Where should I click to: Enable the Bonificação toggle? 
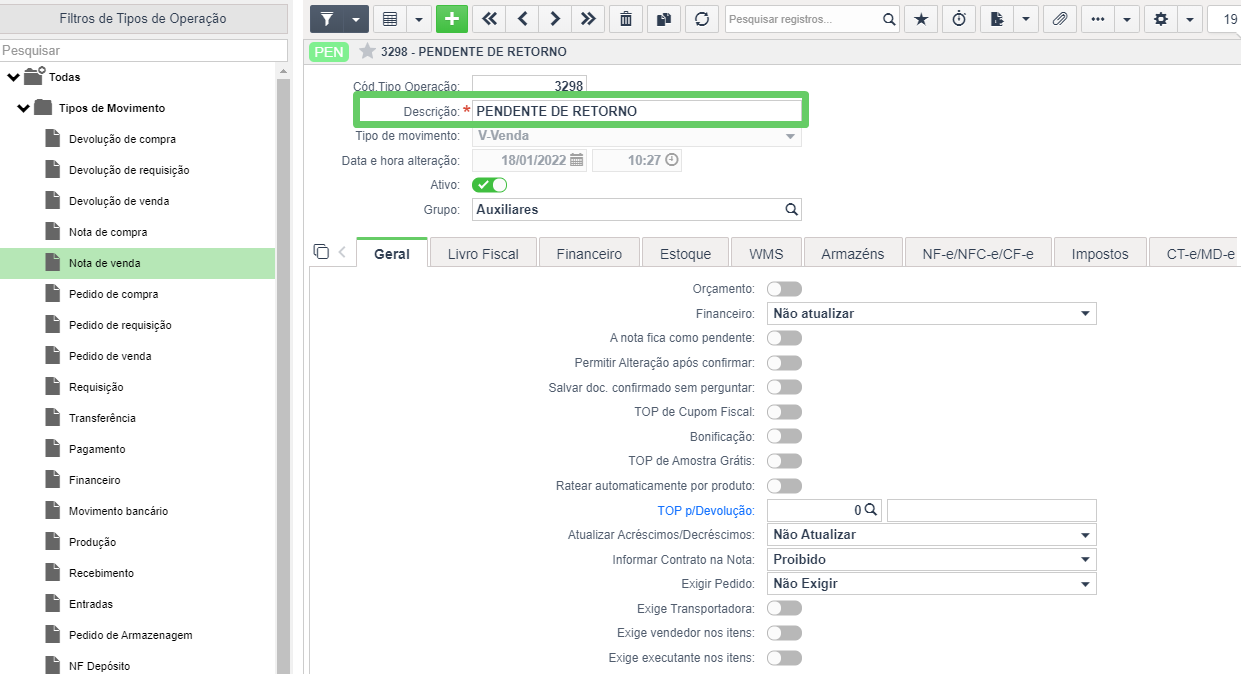click(784, 437)
